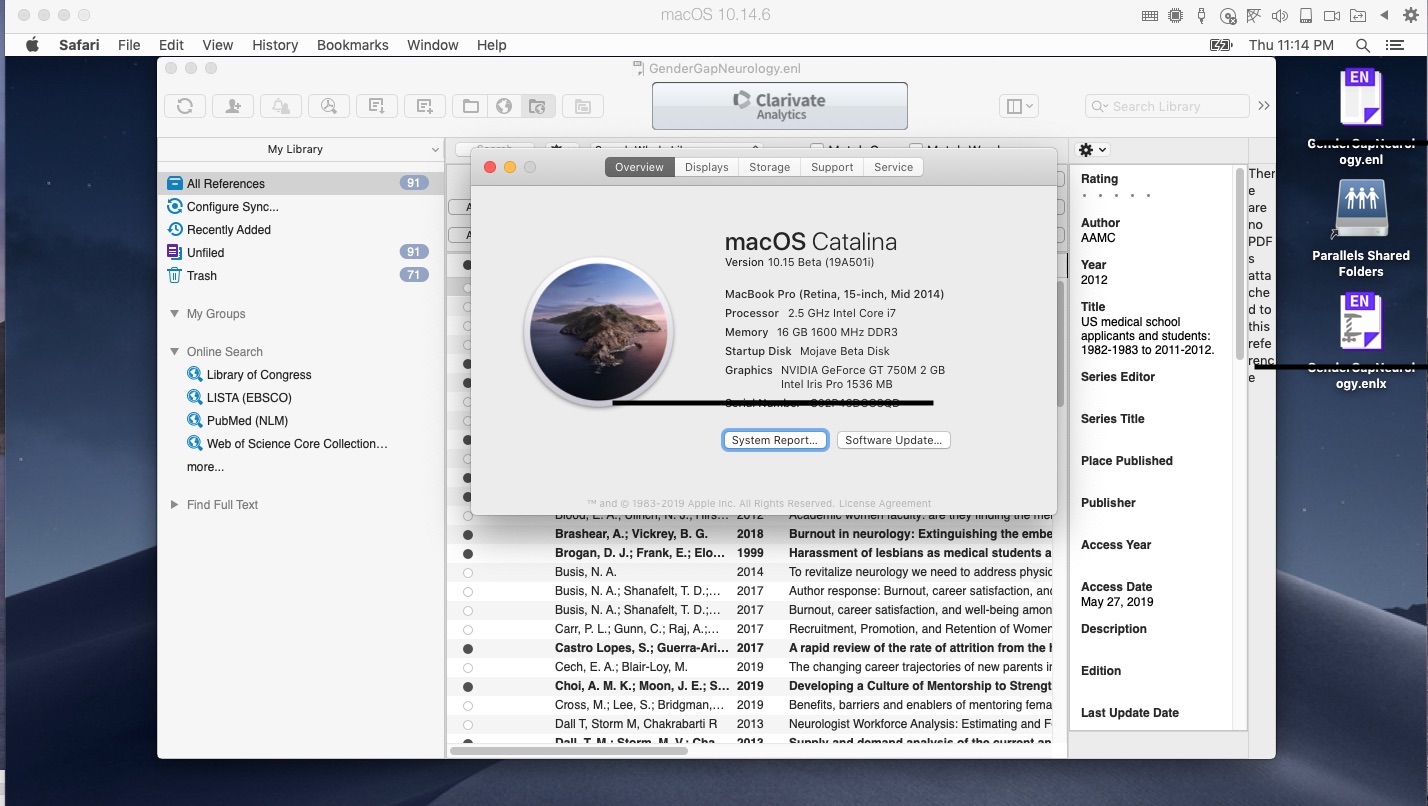
Task: Click the Software Update button
Action: click(894, 440)
